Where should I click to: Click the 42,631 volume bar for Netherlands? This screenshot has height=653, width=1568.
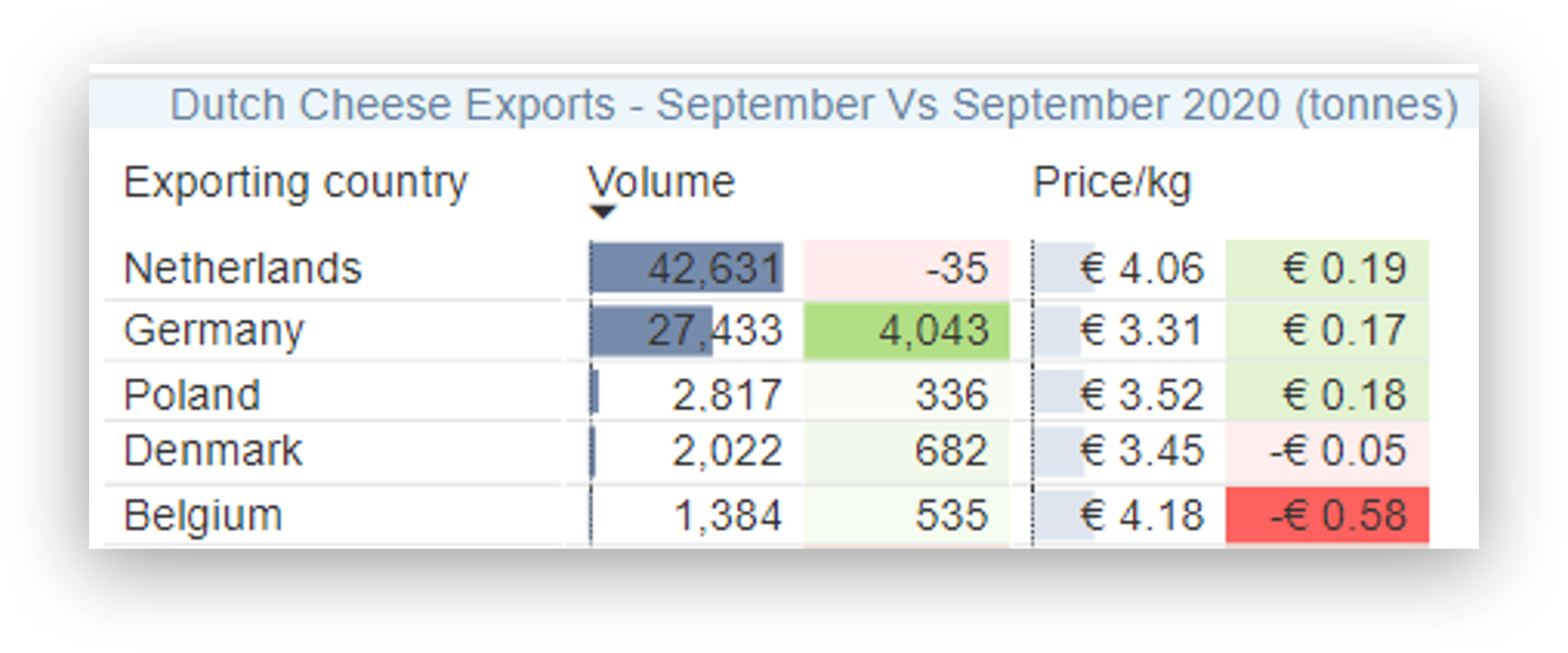tap(687, 268)
